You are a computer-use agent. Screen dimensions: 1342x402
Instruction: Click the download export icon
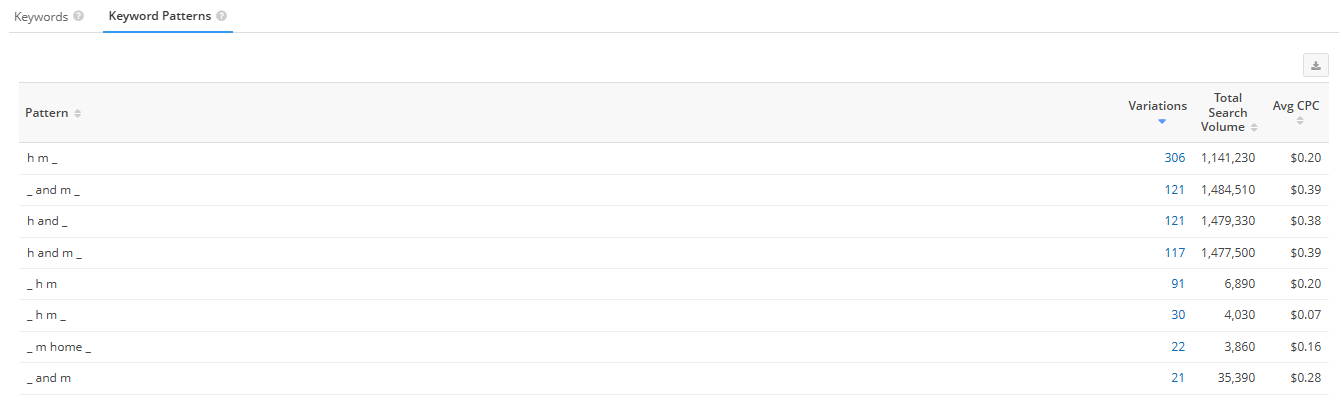[1316, 65]
